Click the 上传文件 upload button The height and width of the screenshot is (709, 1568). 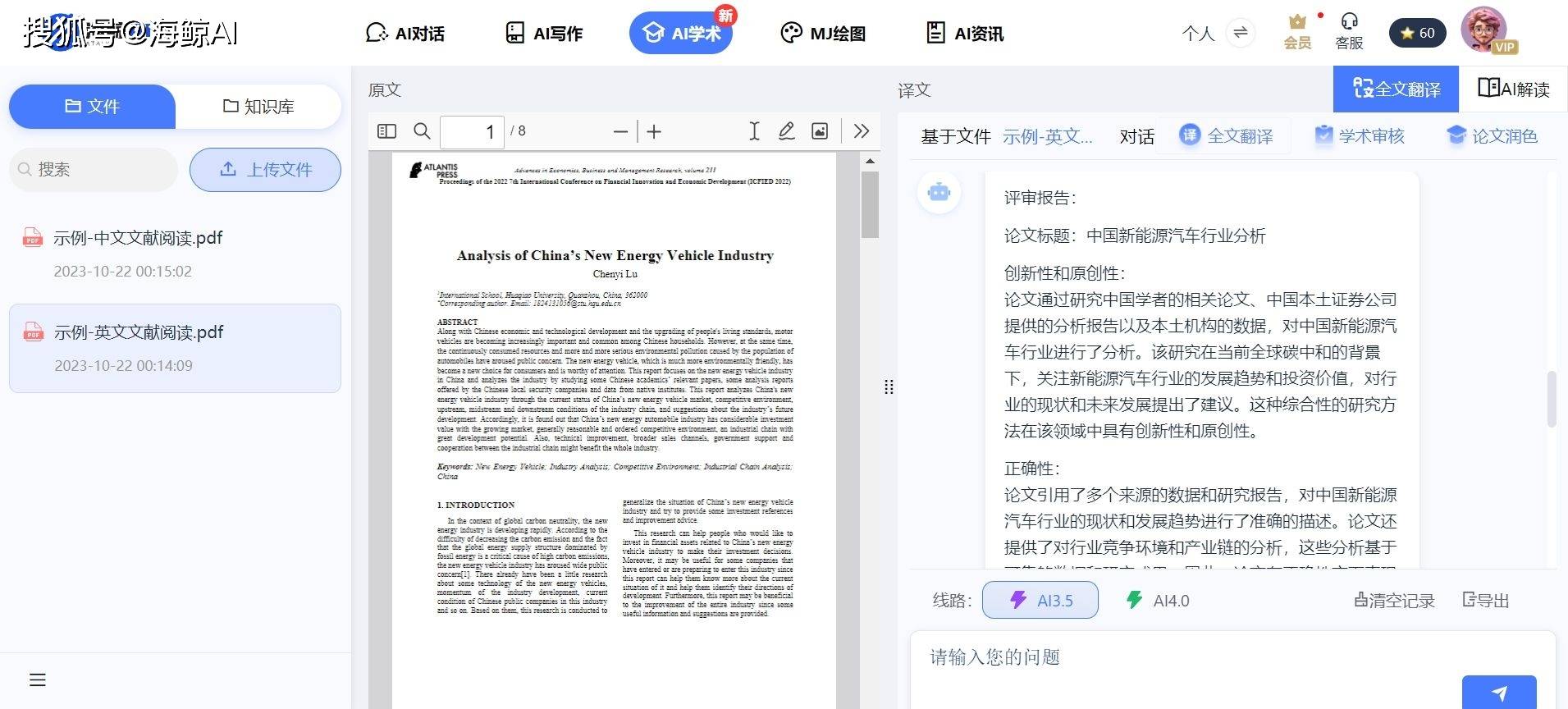pyautogui.click(x=265, y=169)
